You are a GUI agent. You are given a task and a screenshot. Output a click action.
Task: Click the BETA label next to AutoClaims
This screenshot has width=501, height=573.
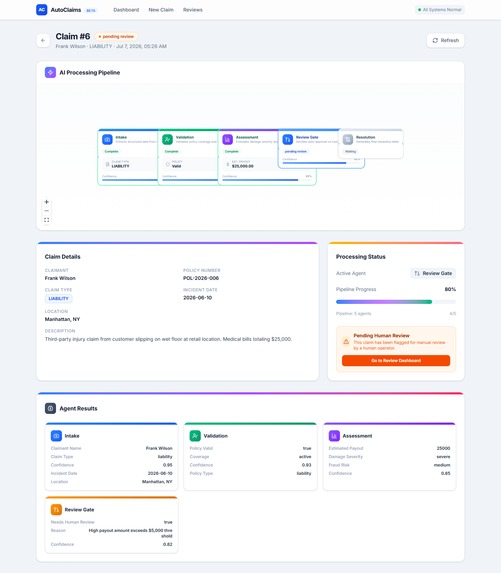tap(91, 11)
